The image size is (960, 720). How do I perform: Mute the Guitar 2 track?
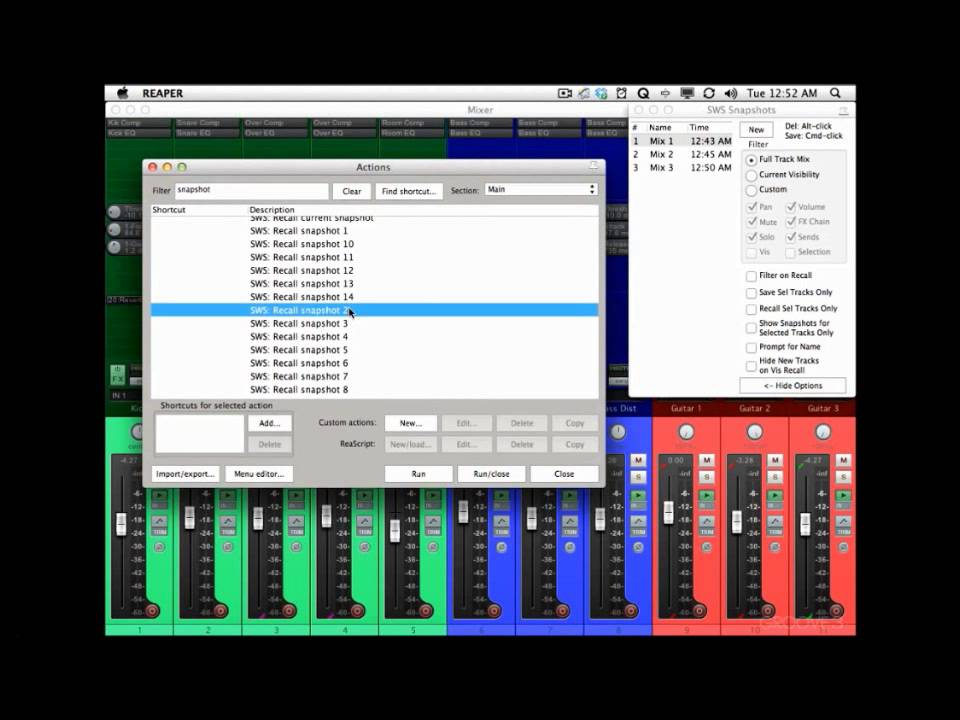775,460
